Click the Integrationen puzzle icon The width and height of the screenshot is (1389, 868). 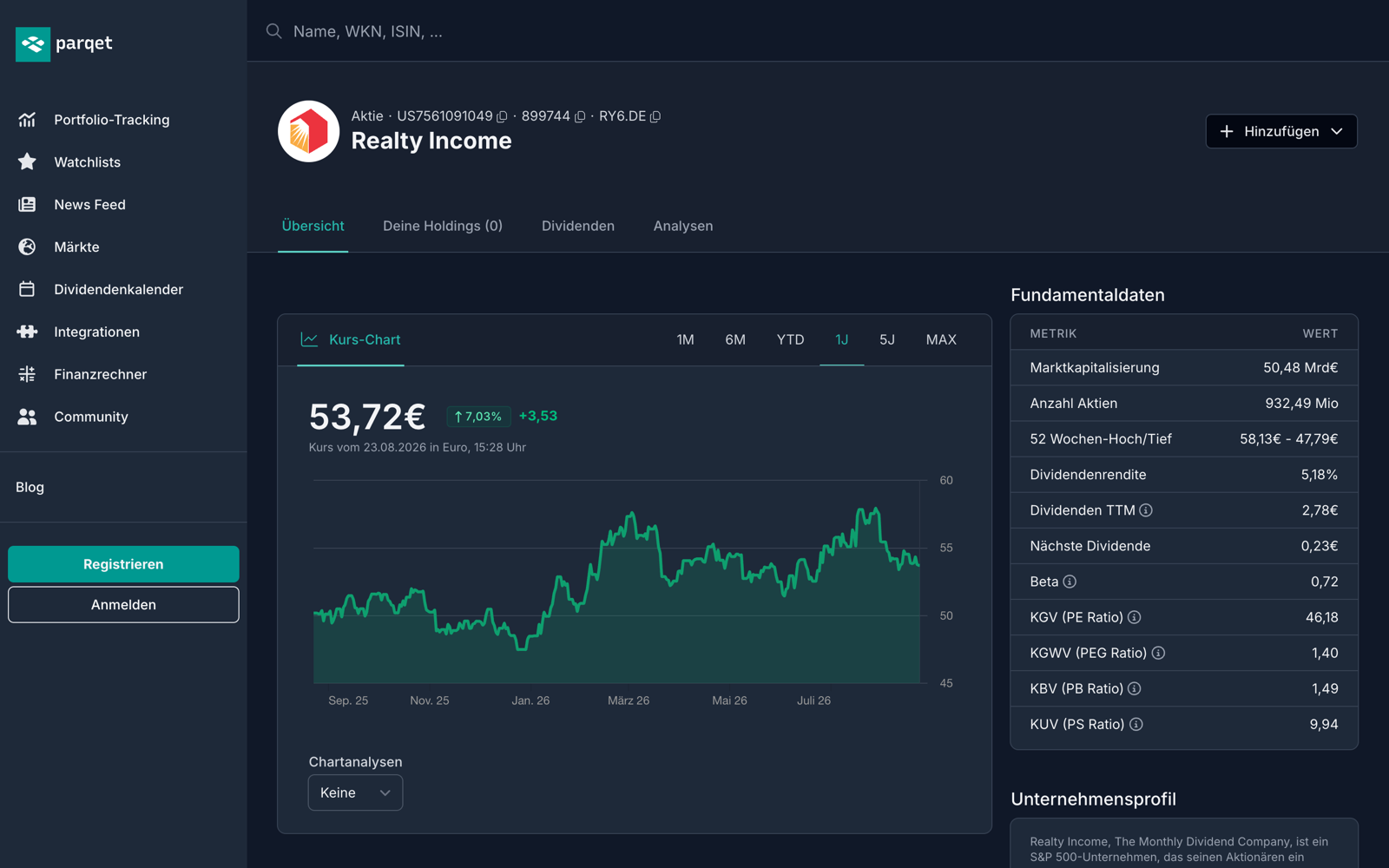coord(27,332)
